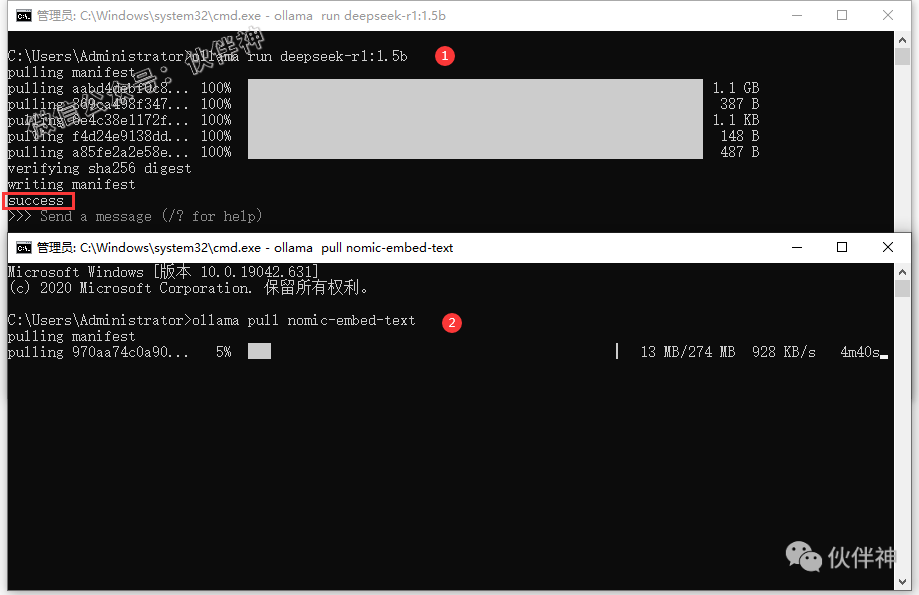Click the deepseek-r1 window title text
Viewport: 919px width, 595px height.
click(241, 16)
